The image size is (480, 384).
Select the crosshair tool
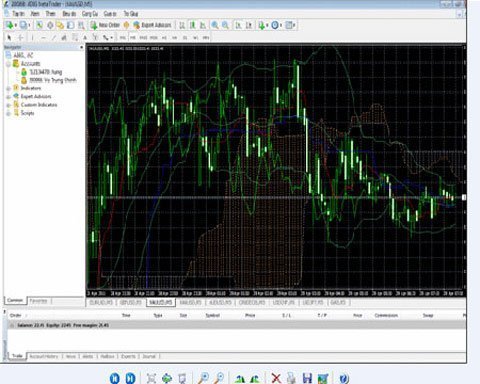point(21,38)
